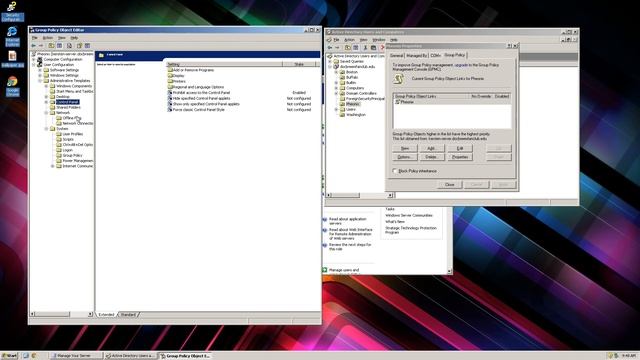
Task: Expand Software Settings under User Configuration
Action: point(40,70)
